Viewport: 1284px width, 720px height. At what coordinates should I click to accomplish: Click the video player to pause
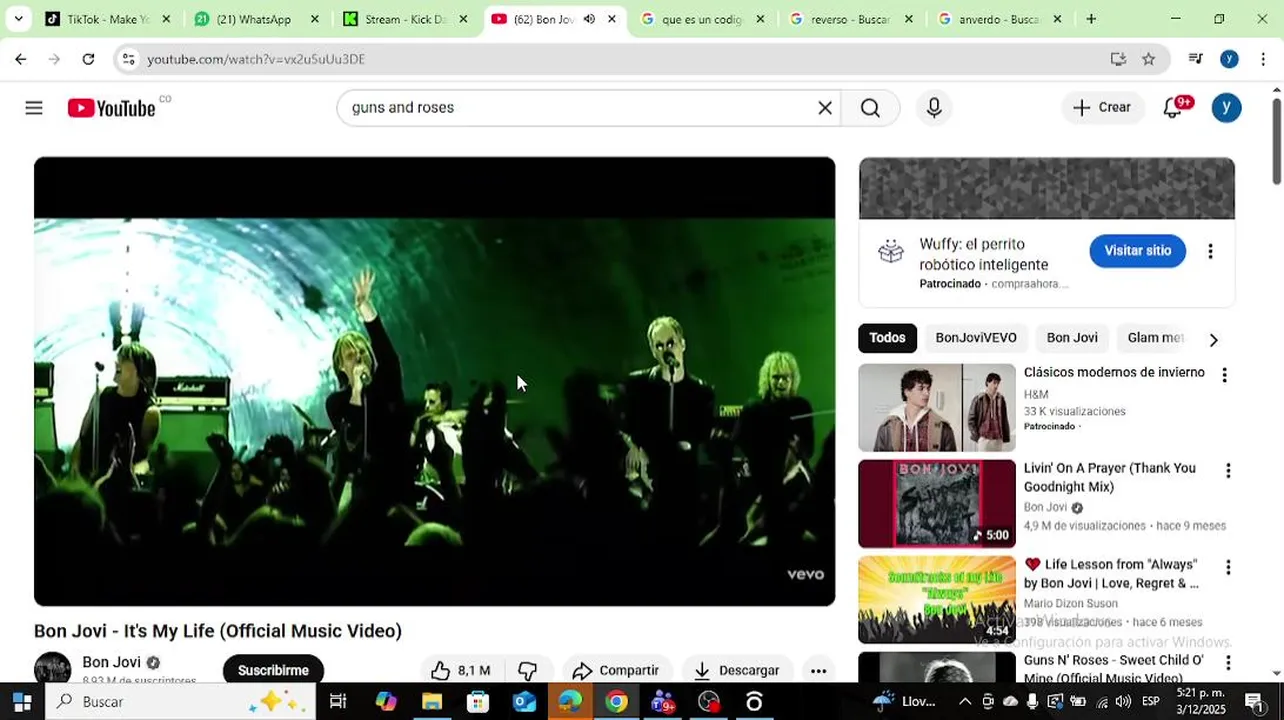pyautogui.click(x=434, y=381)
